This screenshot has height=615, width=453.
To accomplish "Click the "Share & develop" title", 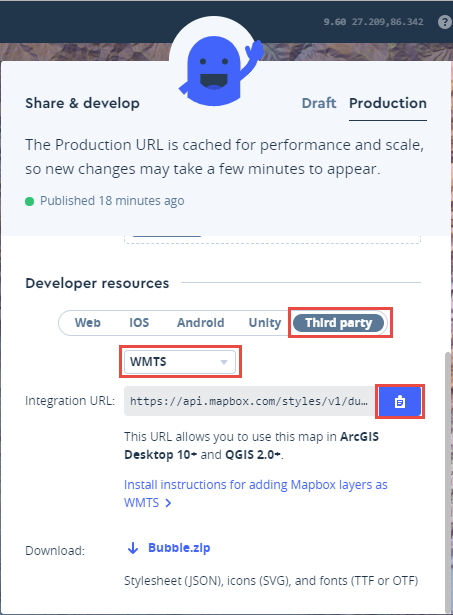I will point(82,103).
